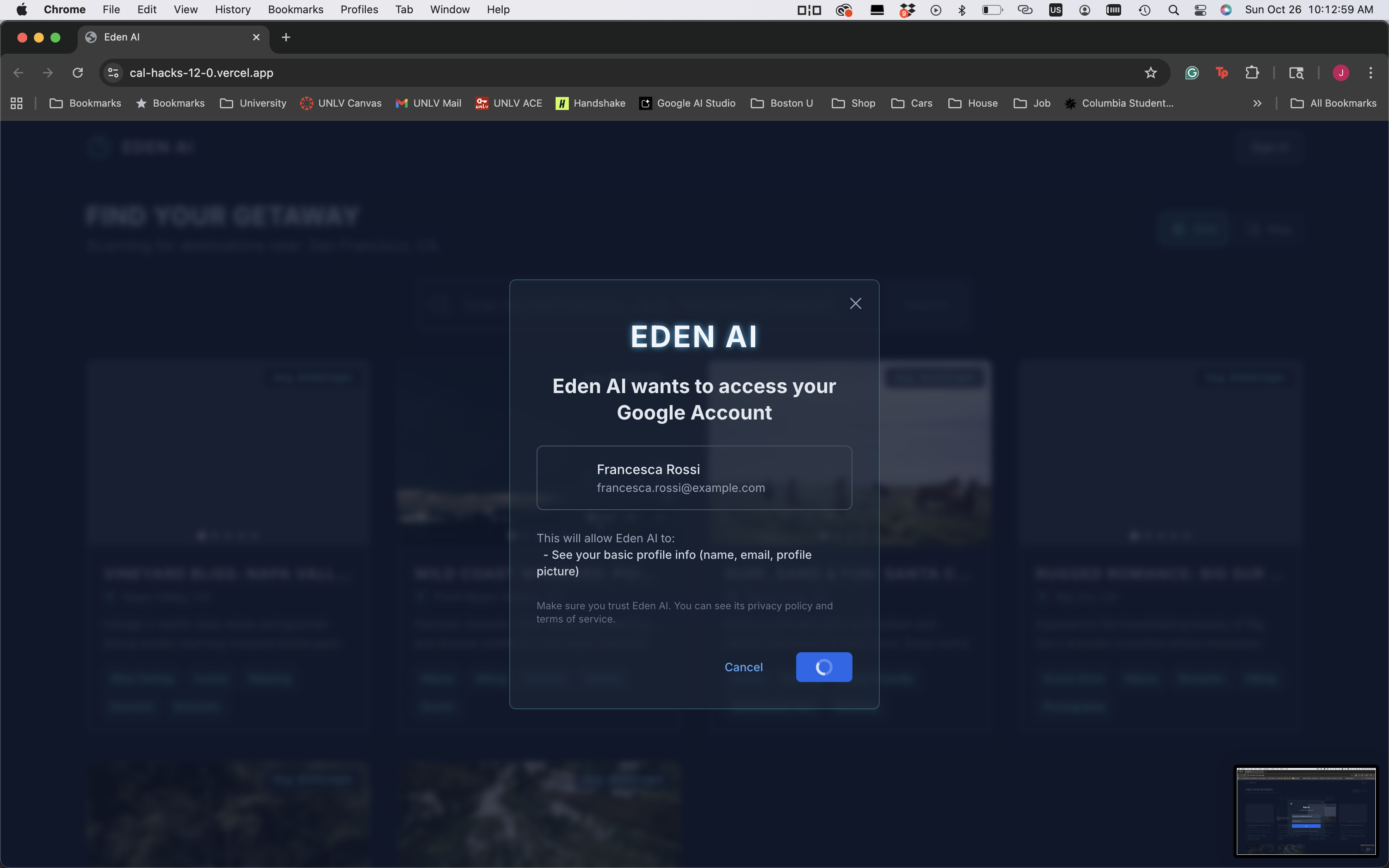Select the Francesca Rossi account card
Image resolution: width=1389 pixels, height=868 pixels.
coord(694,478)
